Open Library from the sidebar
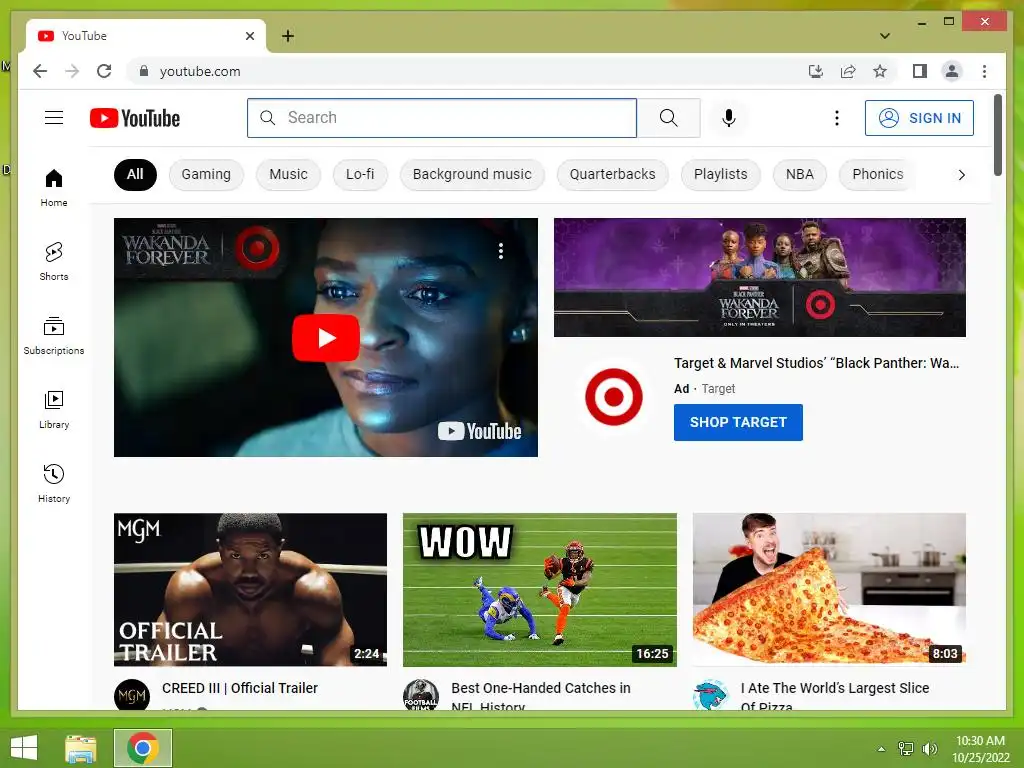The width and height of the screenshot is (1024, 768). (54, 409)
